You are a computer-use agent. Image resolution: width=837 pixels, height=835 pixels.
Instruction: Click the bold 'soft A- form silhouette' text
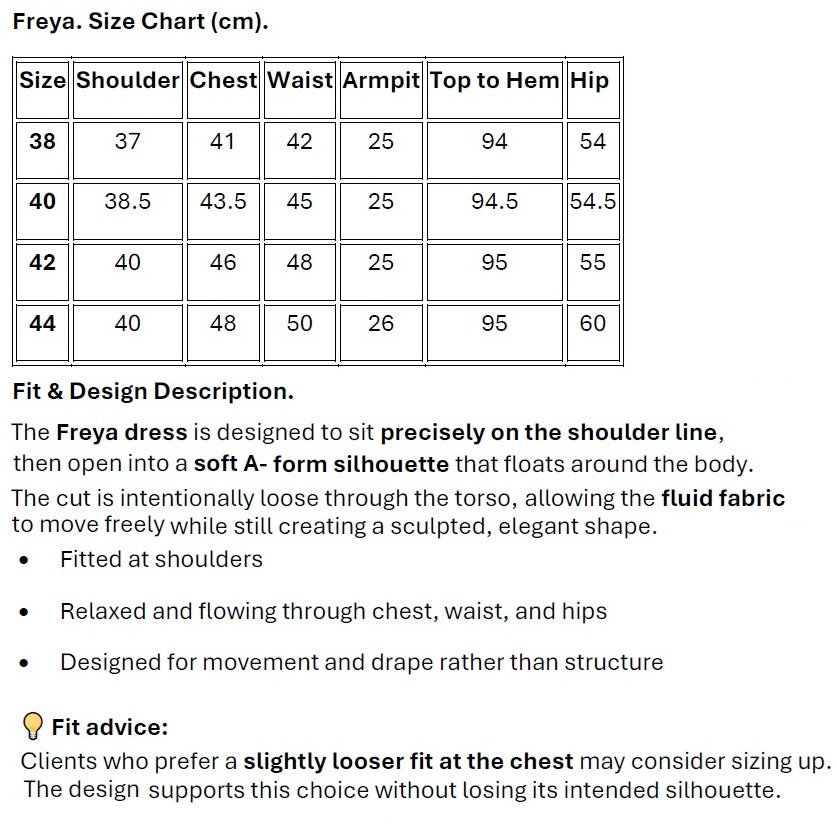pos(321,464)
